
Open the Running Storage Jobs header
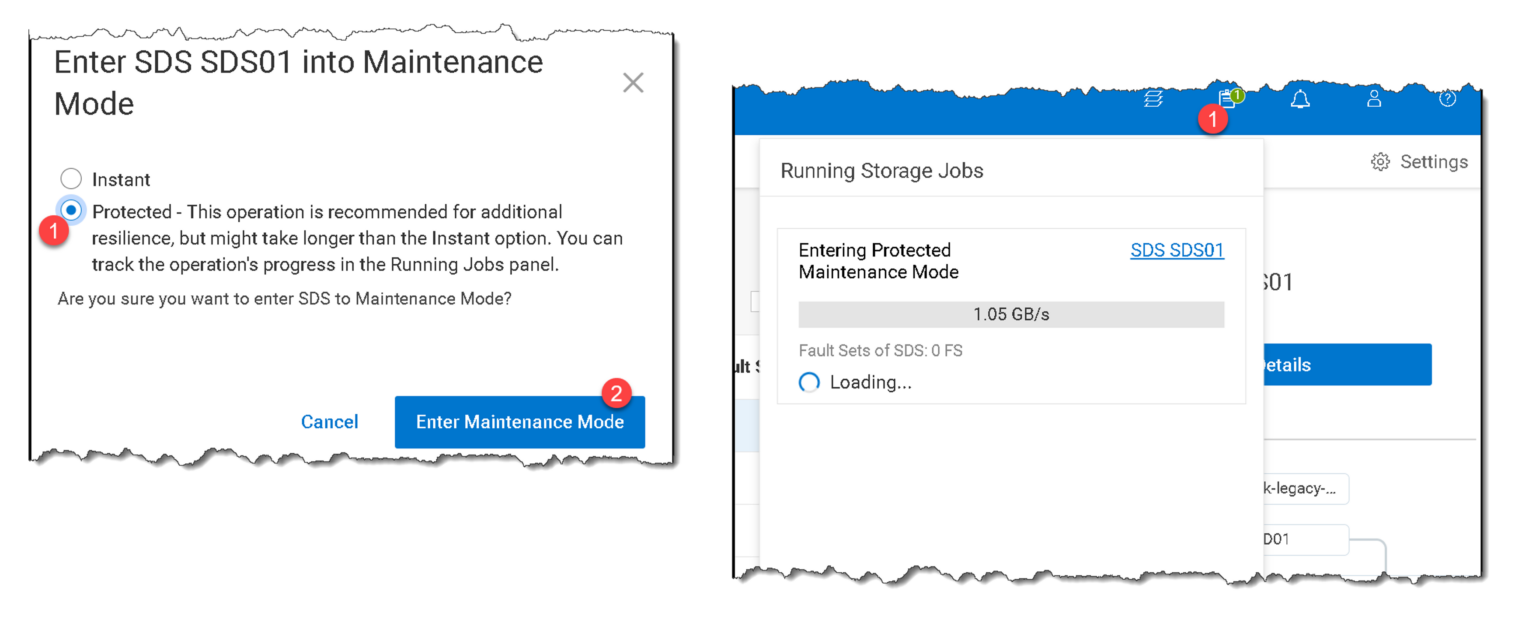(882, 170)
